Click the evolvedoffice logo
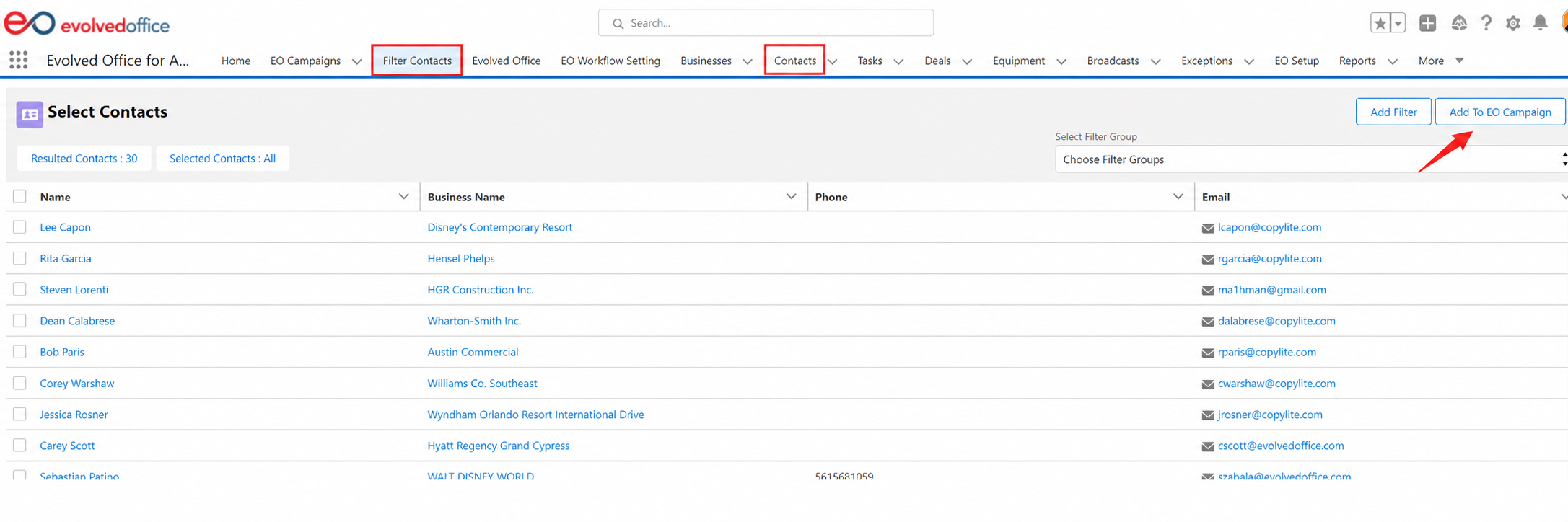This screenshot has width=1568, height=522. click(87, 24)
